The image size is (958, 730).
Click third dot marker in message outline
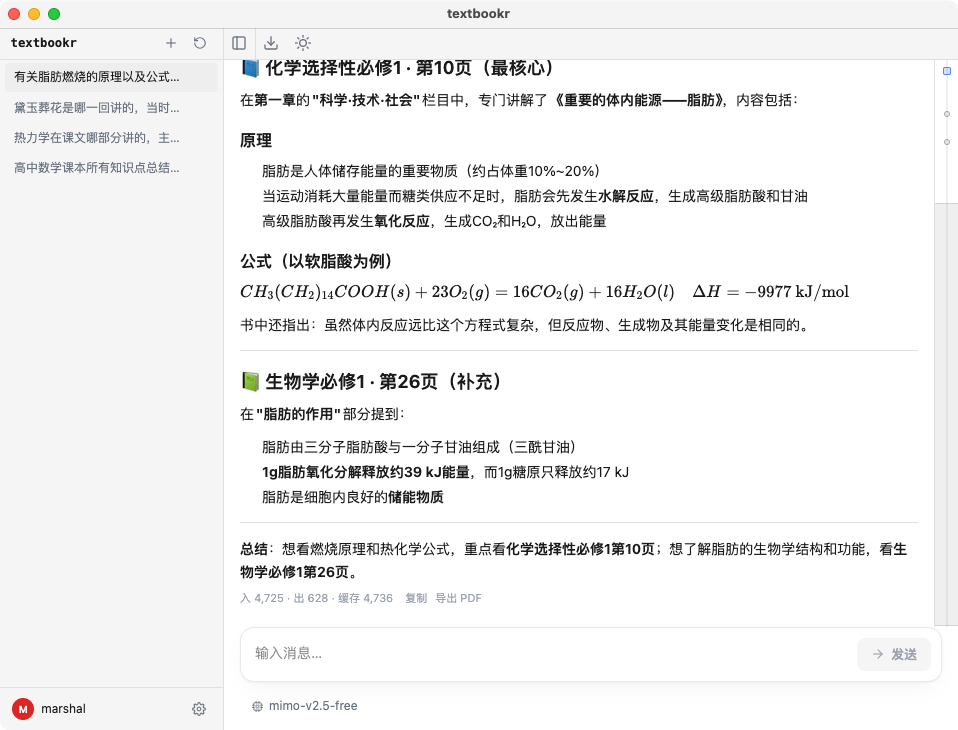tap(947, 142)
